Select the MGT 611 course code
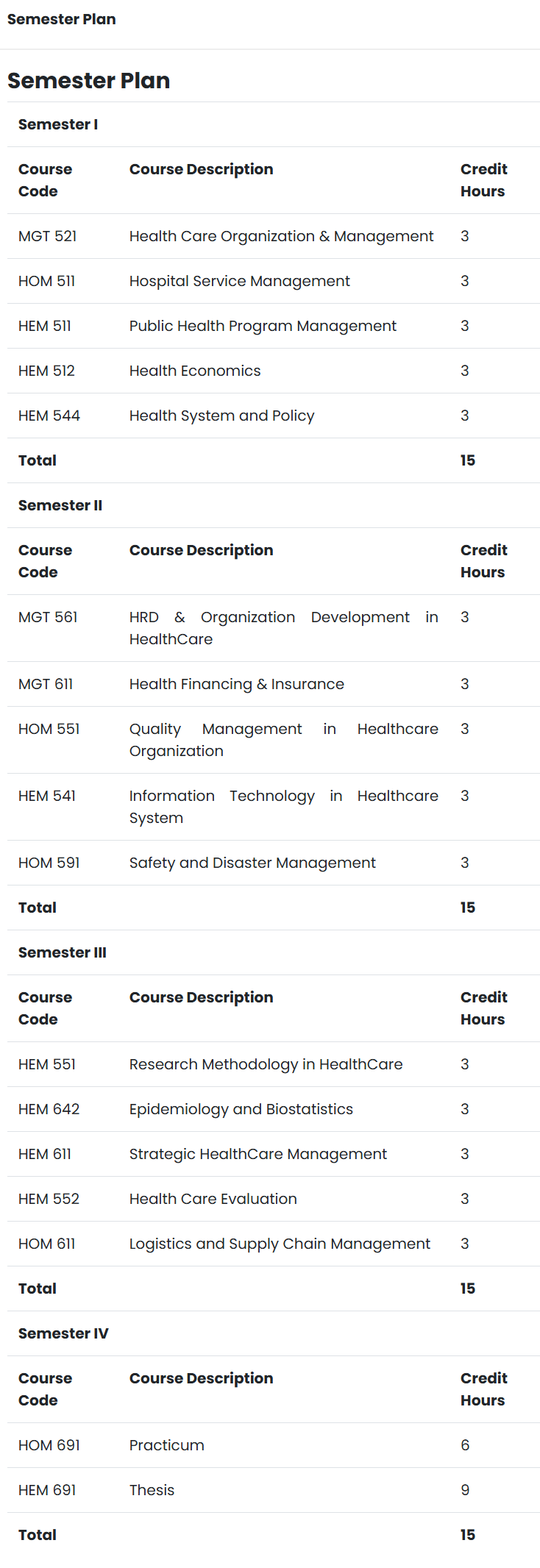 pos(46,684)
